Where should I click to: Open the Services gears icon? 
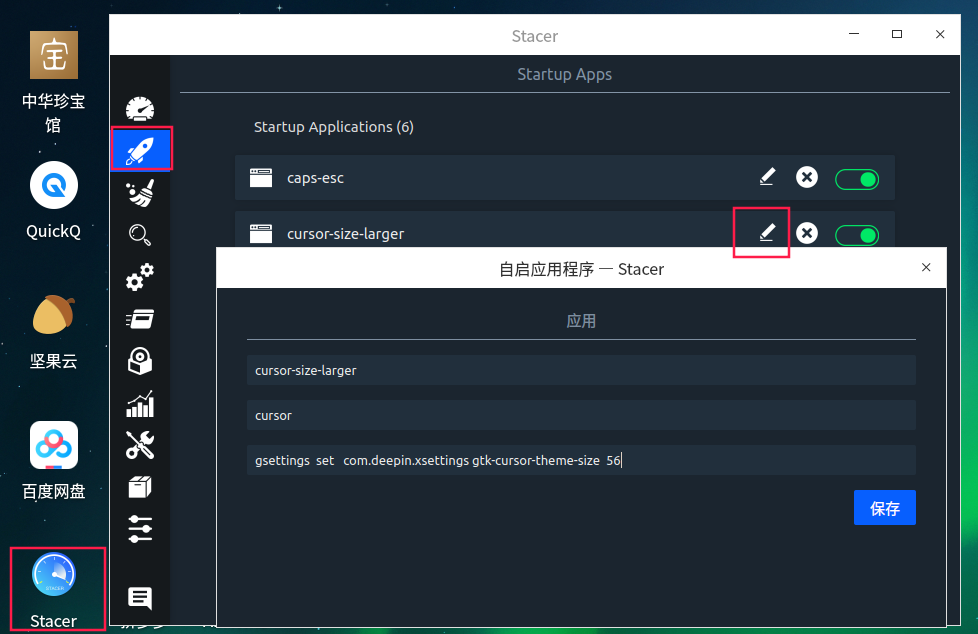point(140,277)
